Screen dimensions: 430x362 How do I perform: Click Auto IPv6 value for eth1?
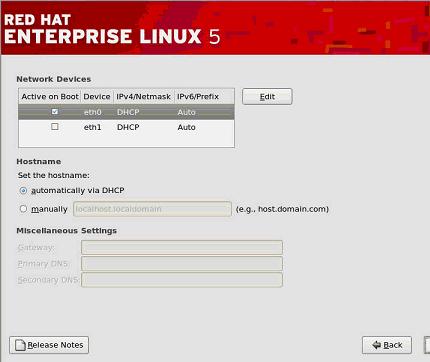[x=186, y=127]
